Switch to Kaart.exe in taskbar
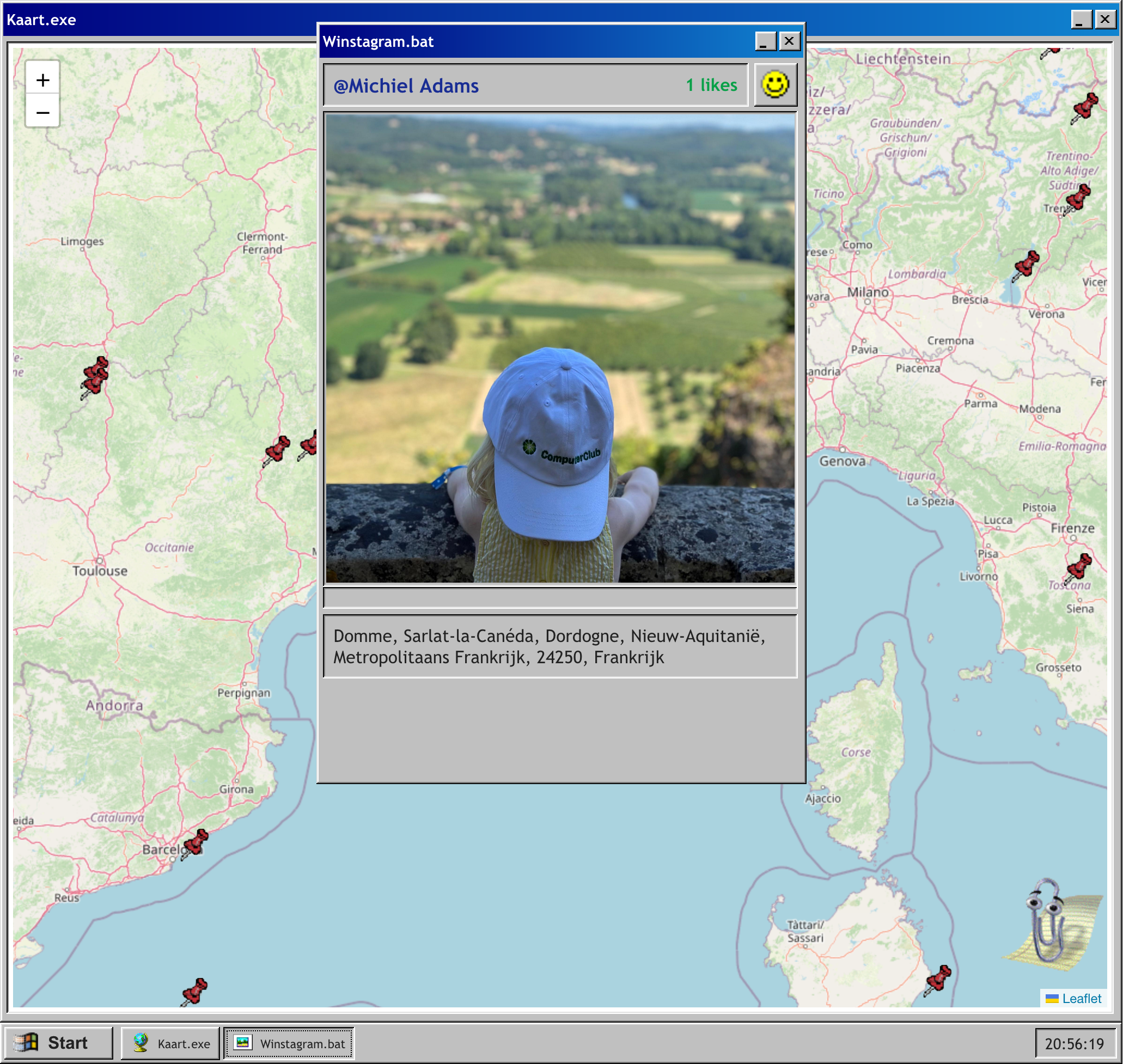Viewport: 1123px width, 1064px height. pyautogui.click(x=170, y=1043)
